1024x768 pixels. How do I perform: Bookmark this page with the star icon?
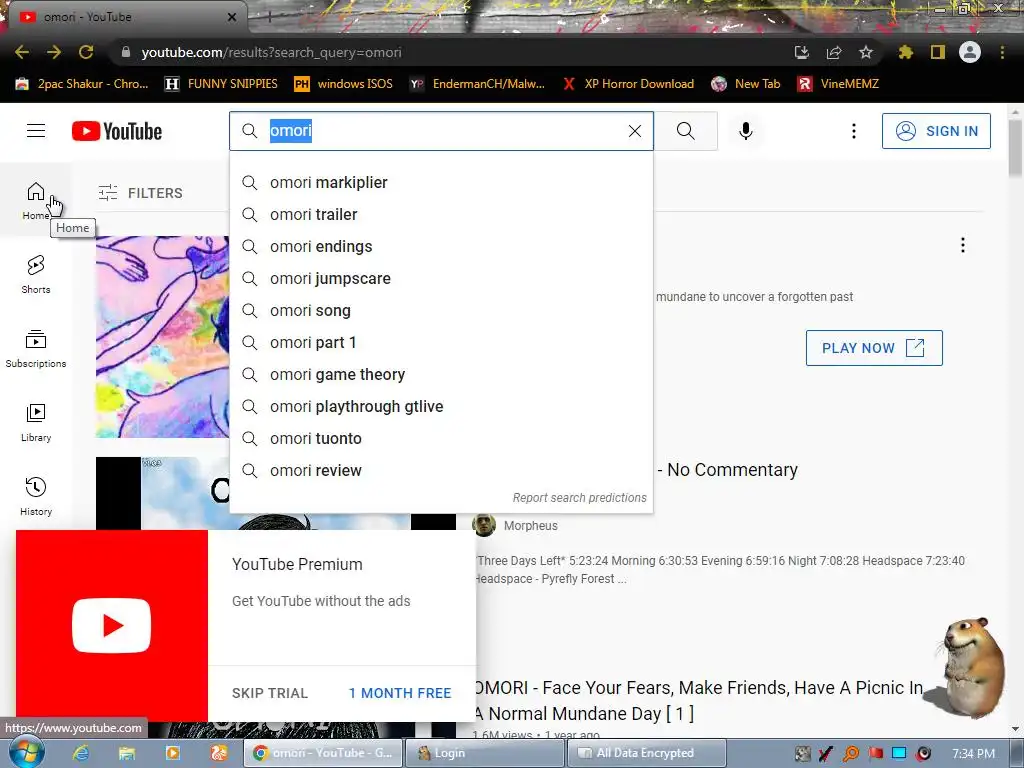pos(865,52)
